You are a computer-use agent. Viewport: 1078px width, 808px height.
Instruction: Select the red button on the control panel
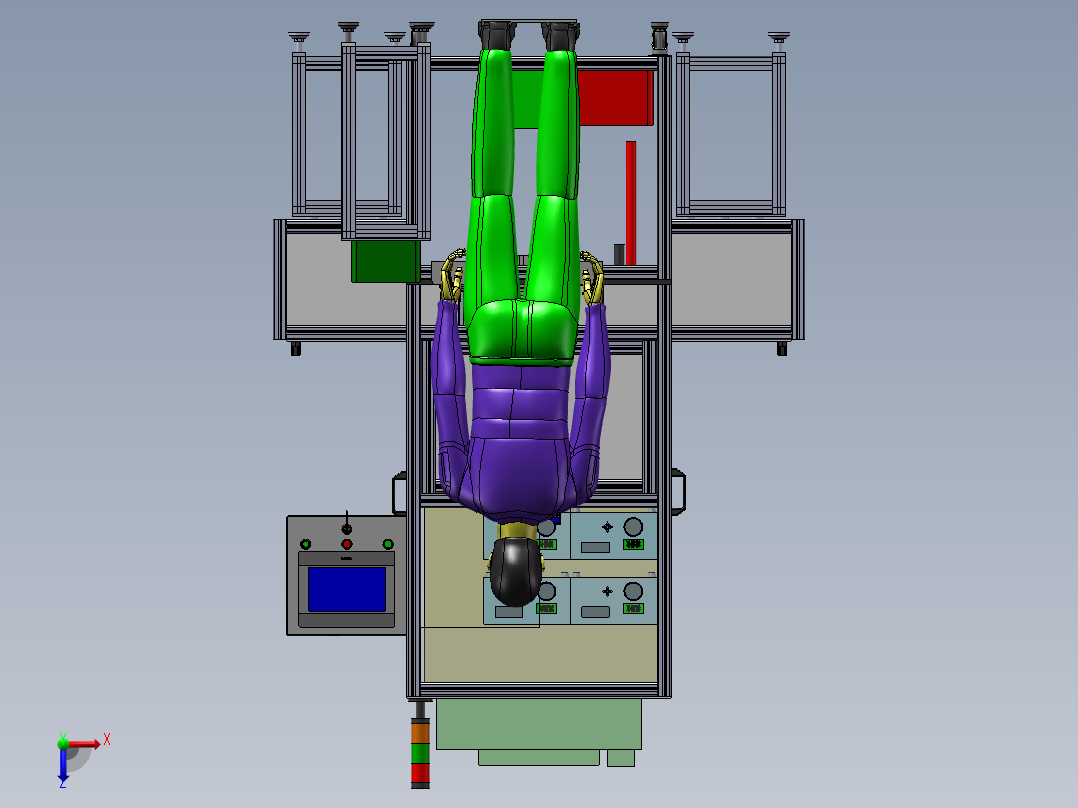[346, 544]
